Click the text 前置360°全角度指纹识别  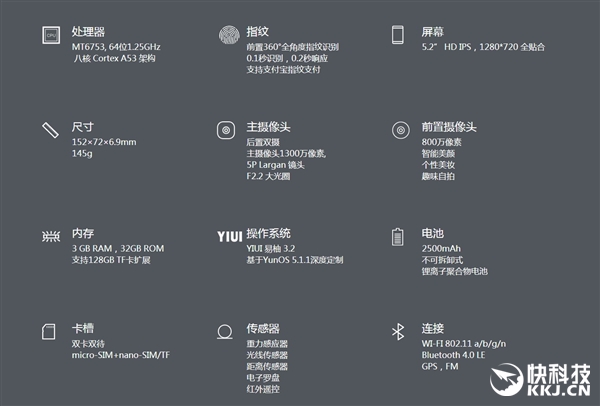click(293, 47)
